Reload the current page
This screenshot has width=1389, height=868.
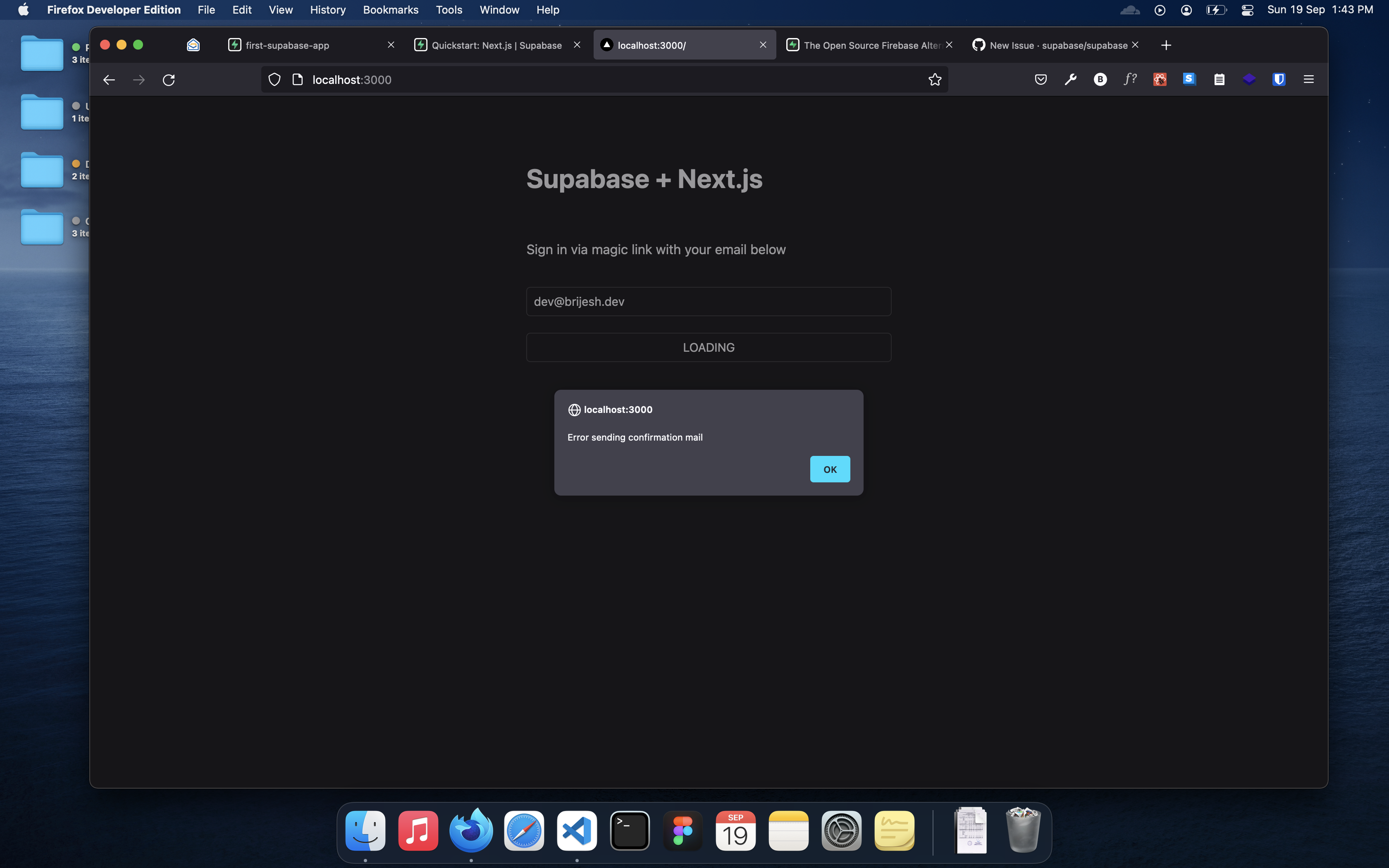169,80
